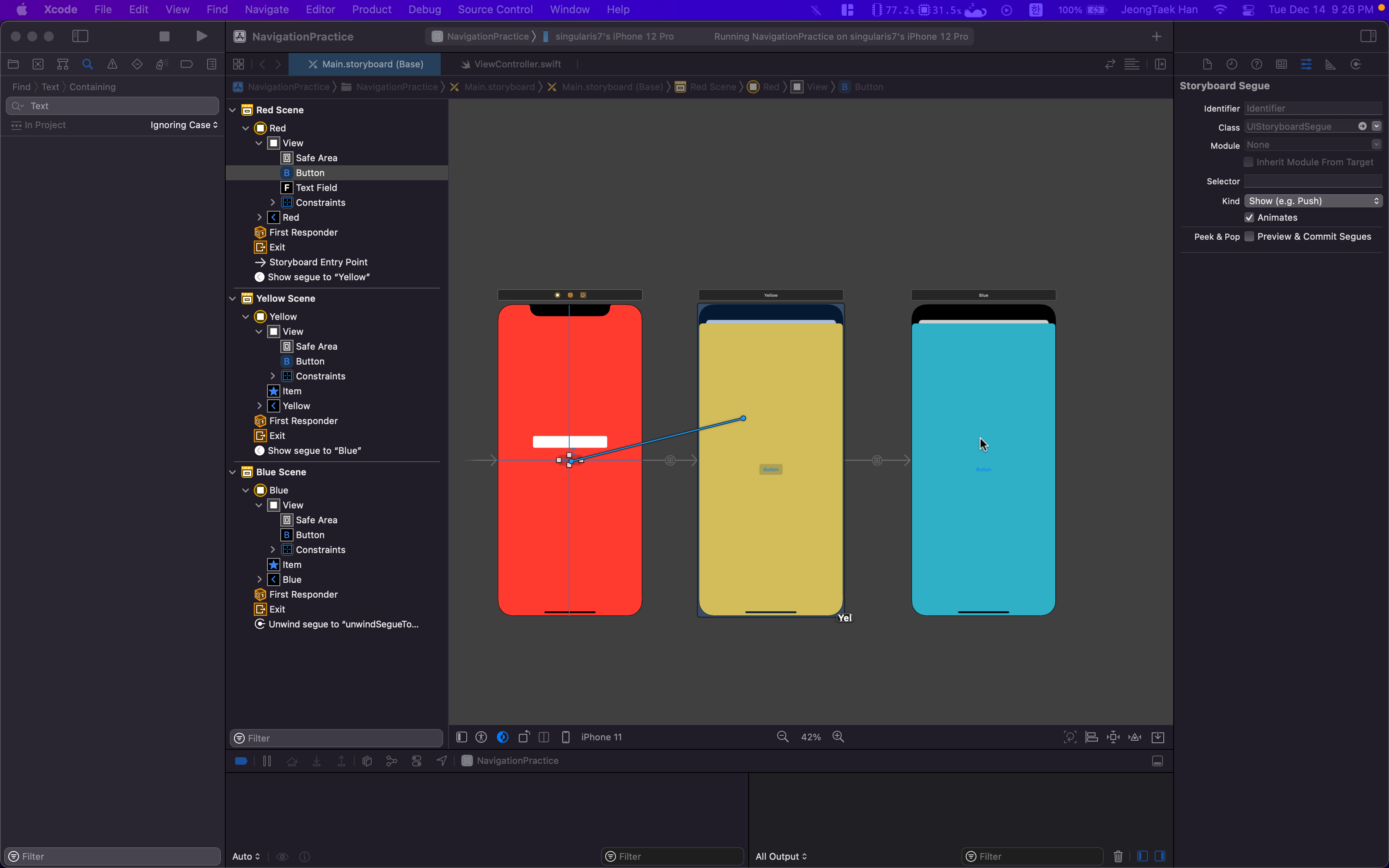Viewport: 1389px width, 868px height.
Task: Clear console with trash icon
Action: [1117, 856]
